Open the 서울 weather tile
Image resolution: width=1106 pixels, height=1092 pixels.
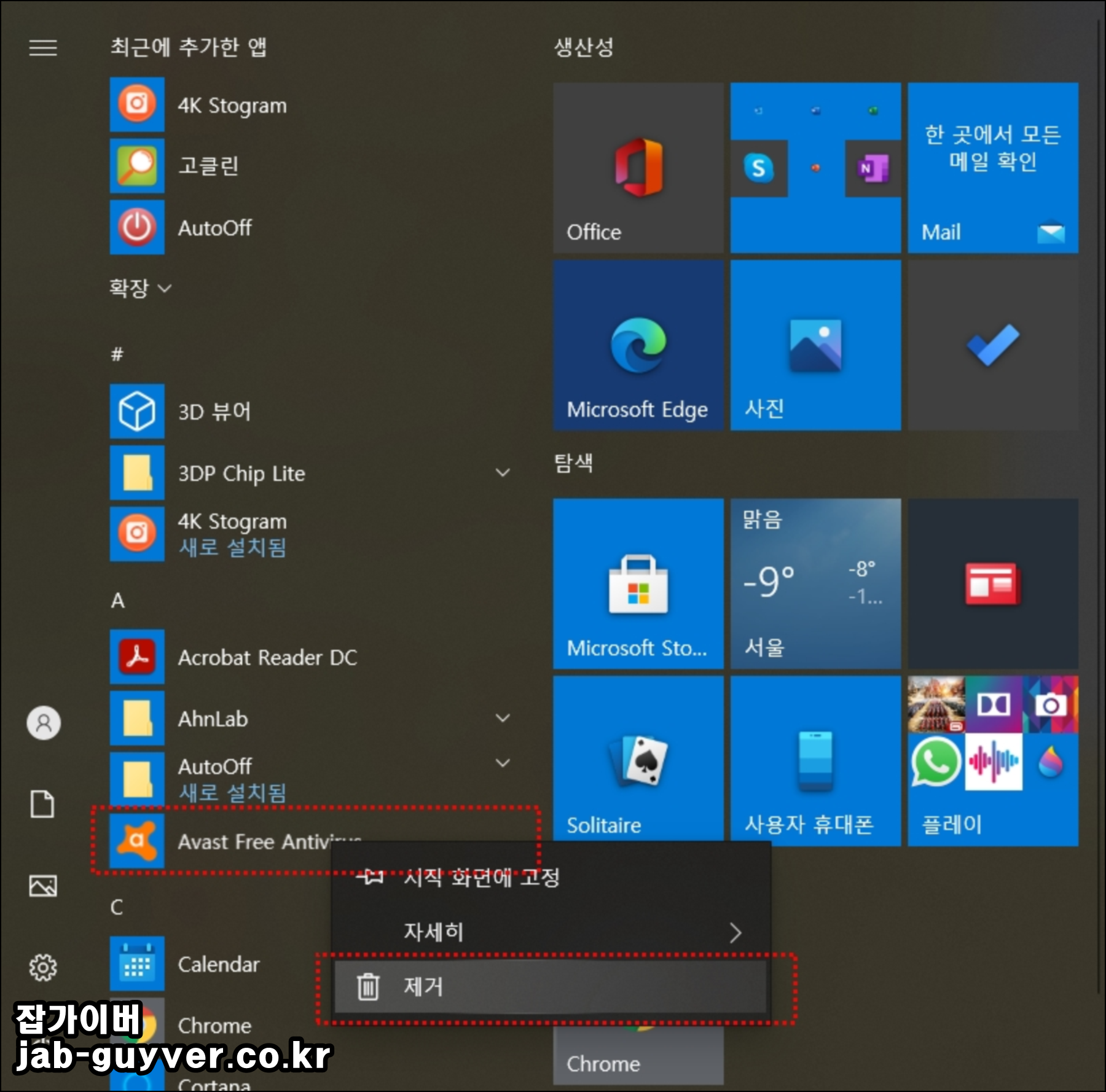pyautogui.click(x=815, y=583)
